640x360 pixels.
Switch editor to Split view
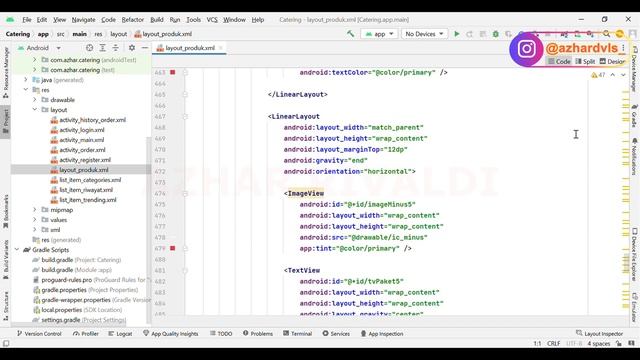point(585,61)
